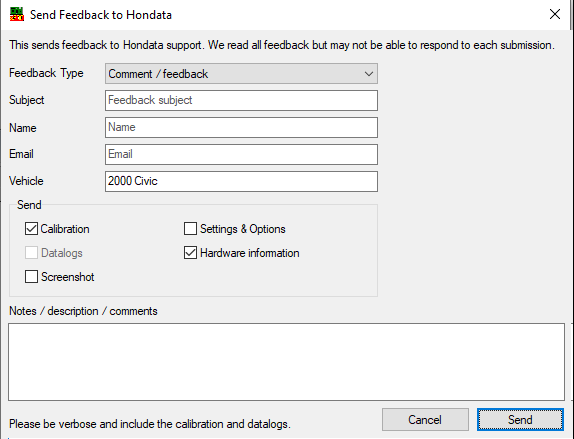Uncheck the Hardware information checkbox
The width and height of the screenshot is (574, 439).
click(x=190, y=253)
